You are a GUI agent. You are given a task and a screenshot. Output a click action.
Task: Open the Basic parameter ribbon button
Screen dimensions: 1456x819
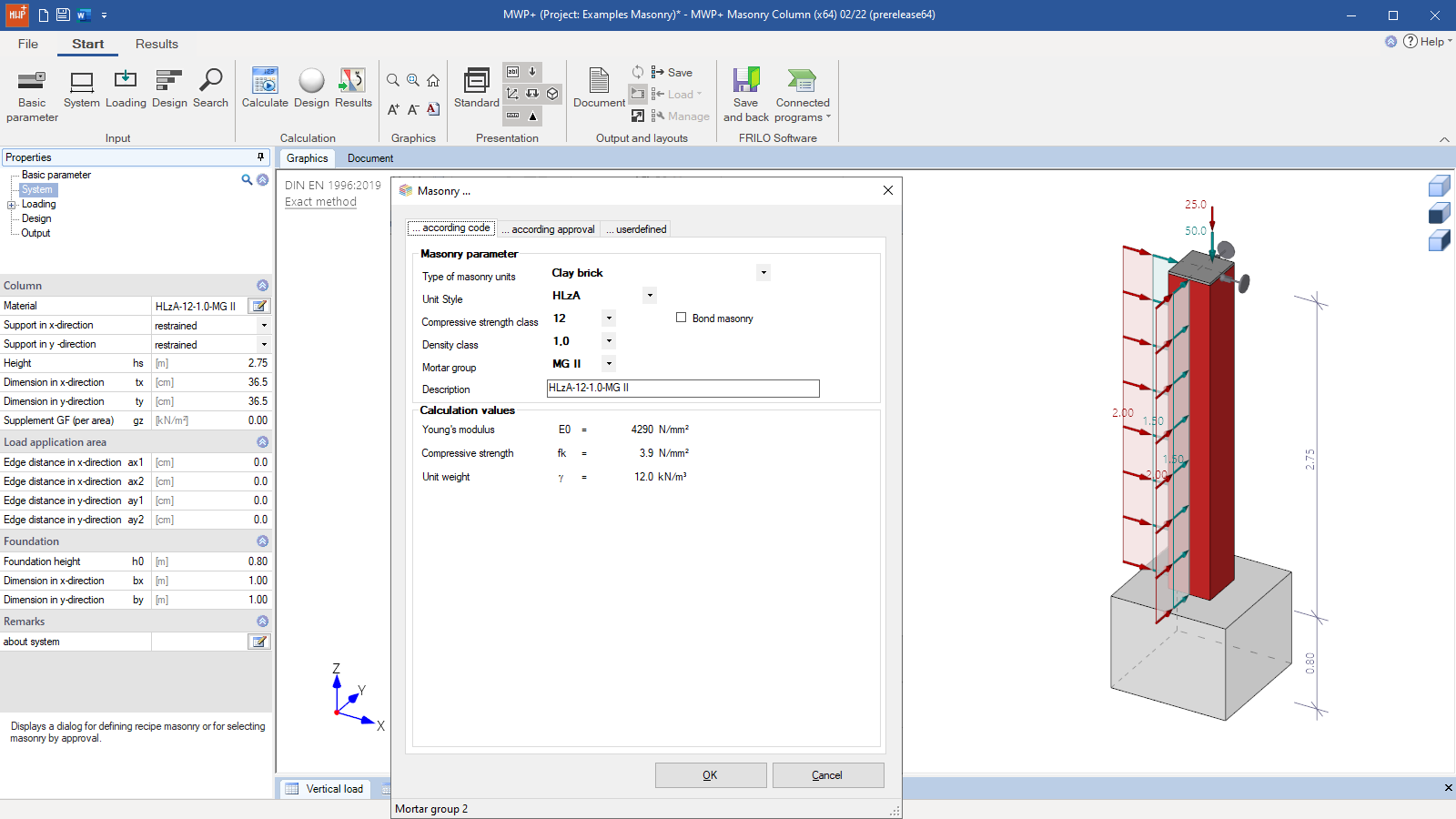pyautogui.click(x=32, y=95)
